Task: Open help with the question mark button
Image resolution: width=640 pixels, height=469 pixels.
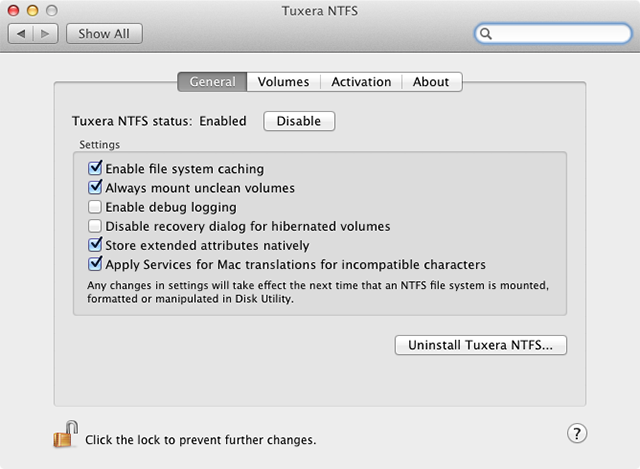Action: pos(577,433)
